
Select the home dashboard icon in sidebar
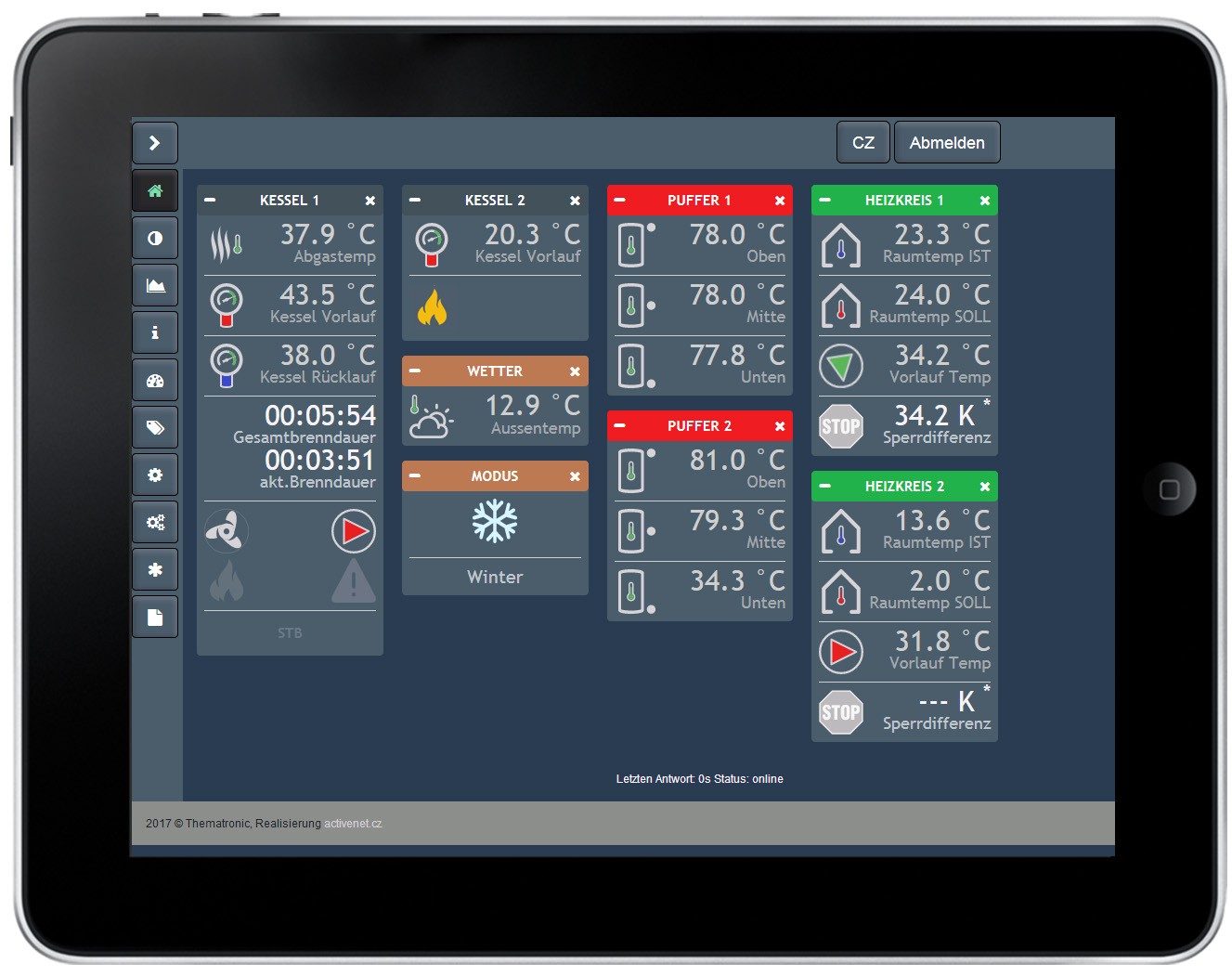(x=155, y=190)
